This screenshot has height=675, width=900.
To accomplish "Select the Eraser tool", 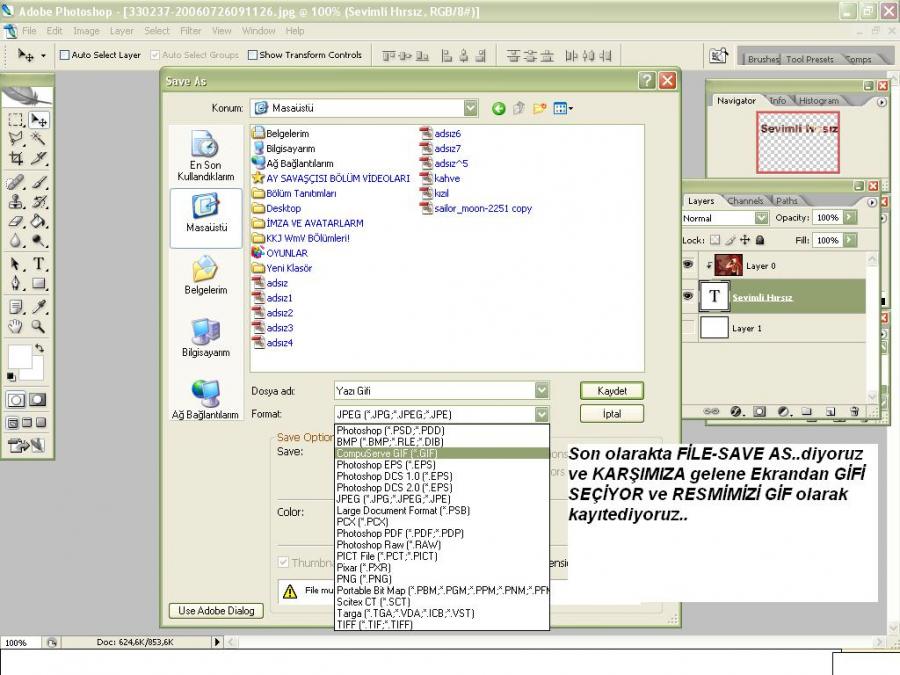I will pos(16,221).
